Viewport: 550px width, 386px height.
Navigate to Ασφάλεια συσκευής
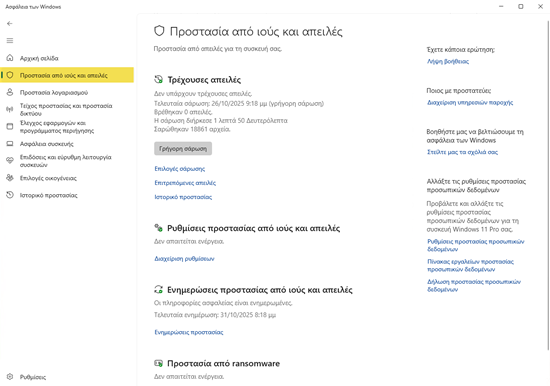pos(67,144)
